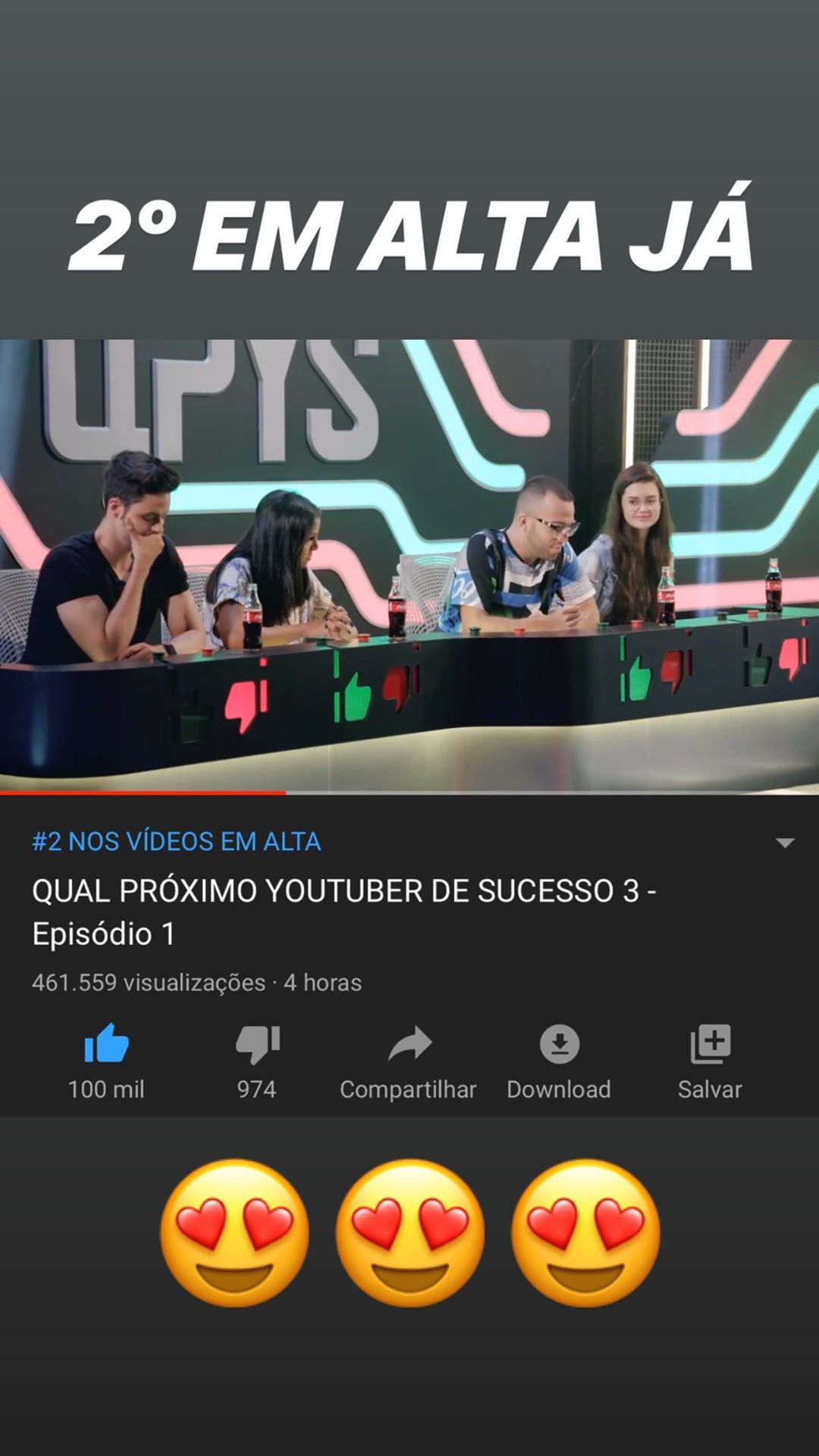Tap the Compartilhar share arrow icon
The image size is (819, 1456).
409,1043
